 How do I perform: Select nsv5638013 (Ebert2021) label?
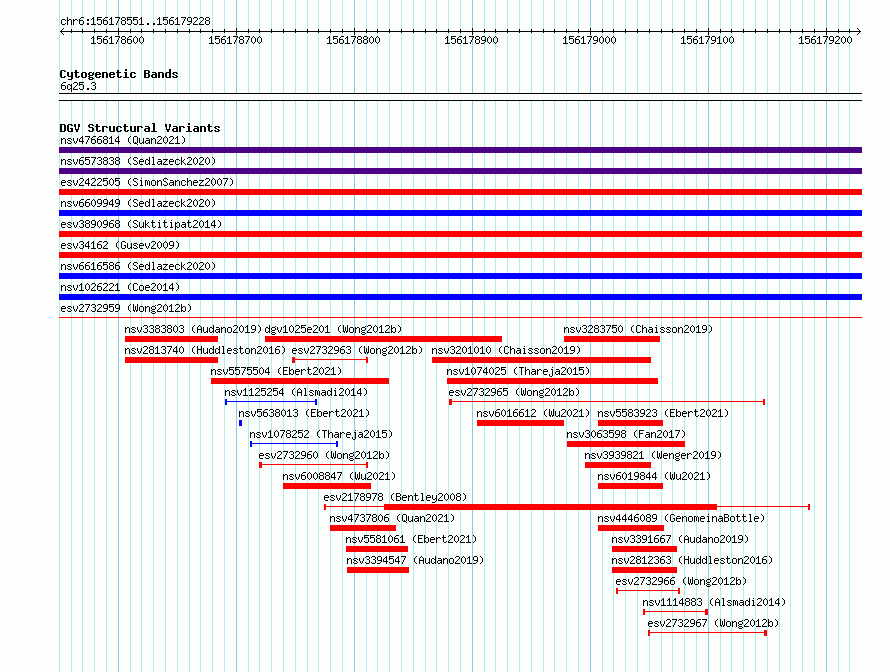click(x=304, y=413)
